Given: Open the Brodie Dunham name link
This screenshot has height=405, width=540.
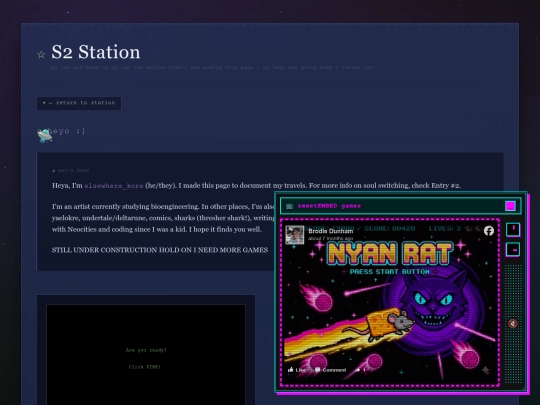Looking at the screenshot, I should point(331,231).
